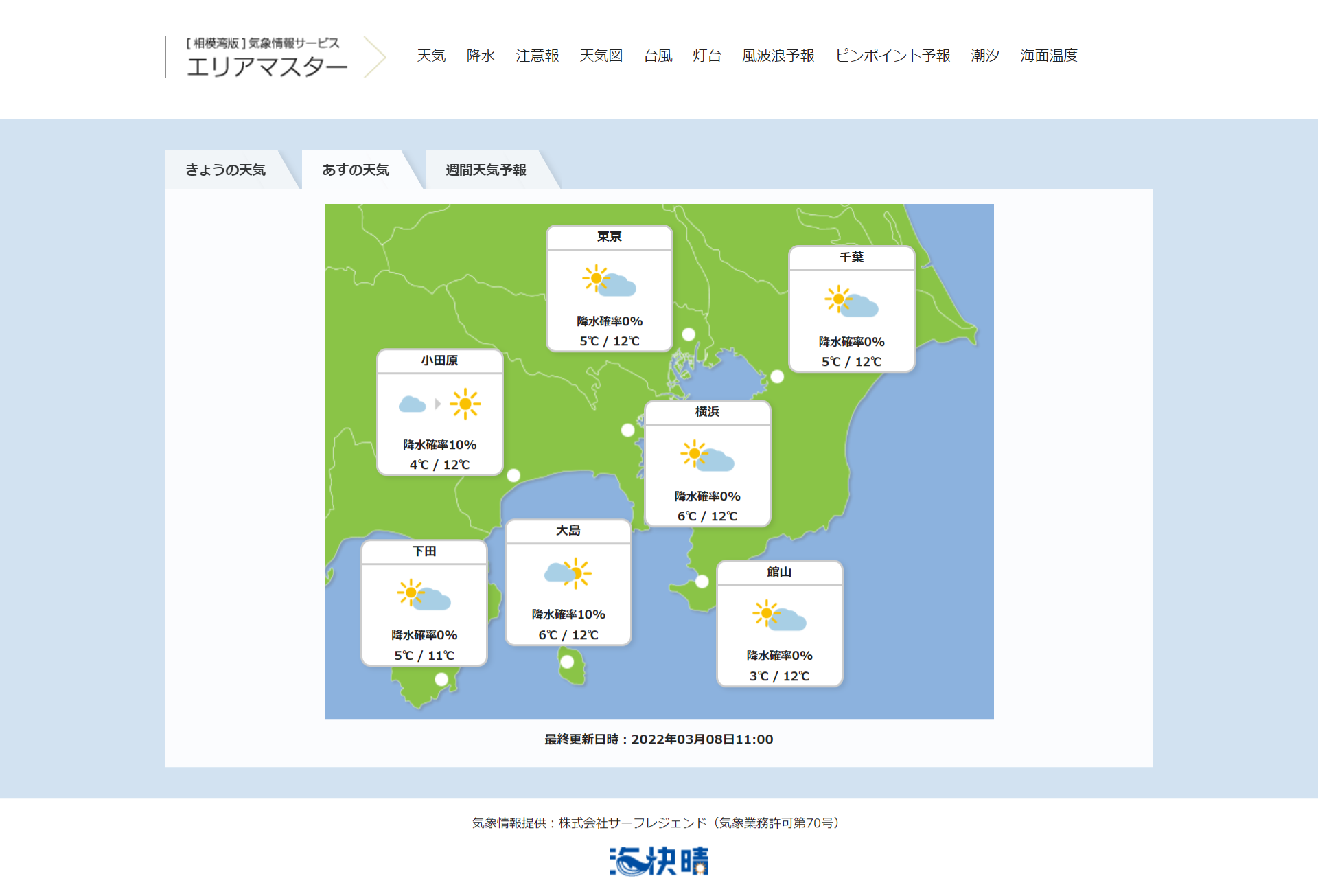This screenshot has width=1318, height=896.
Task: Click Tateyama's sun and cloud weather icon
Action: [x=779, y=615]
